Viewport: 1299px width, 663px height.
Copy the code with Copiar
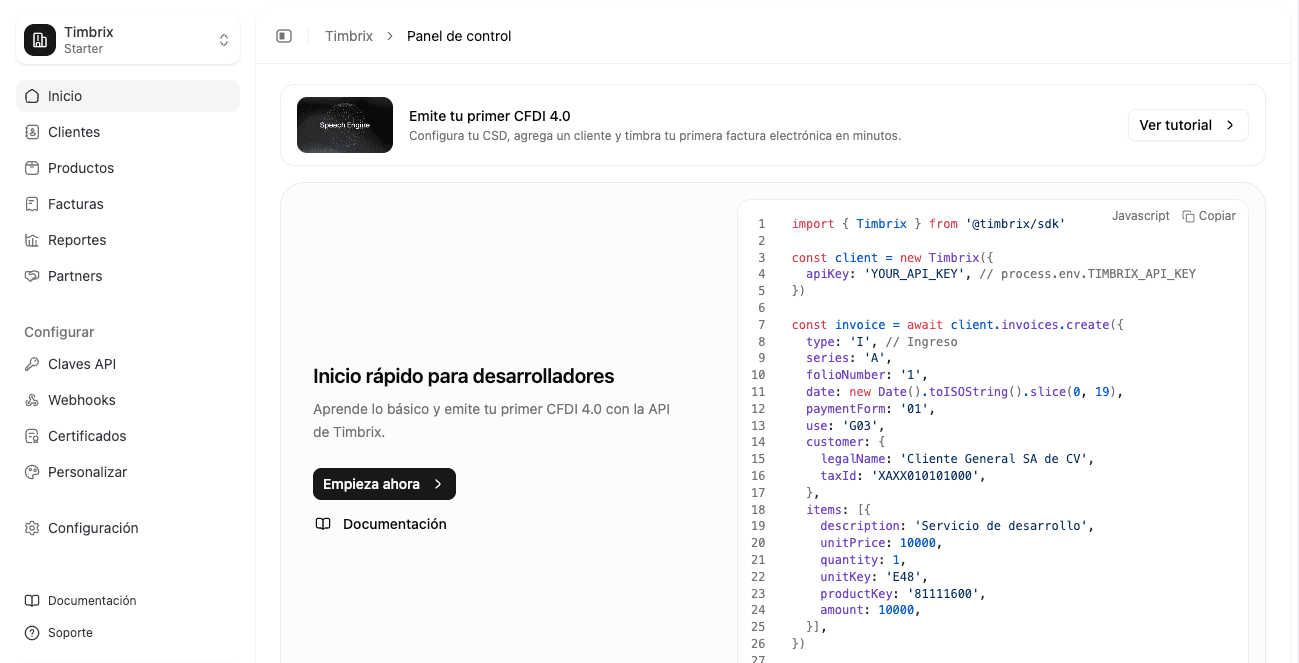(x=1209, y=216)
